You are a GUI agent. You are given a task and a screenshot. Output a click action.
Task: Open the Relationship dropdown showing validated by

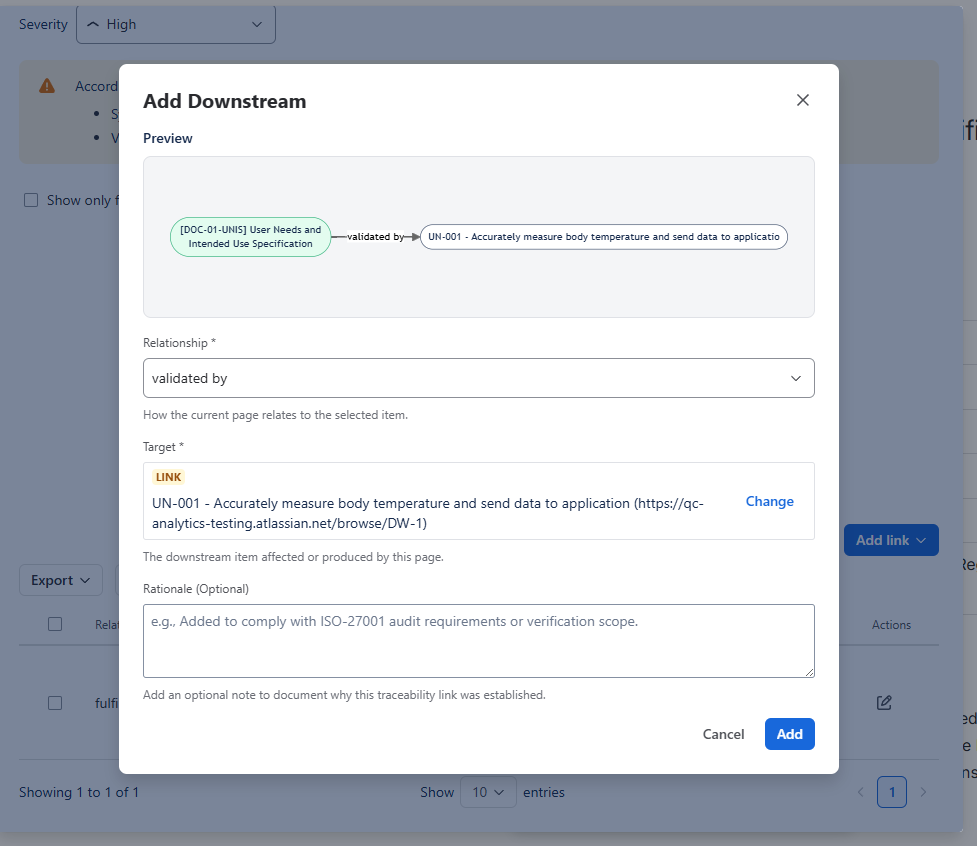479,378
